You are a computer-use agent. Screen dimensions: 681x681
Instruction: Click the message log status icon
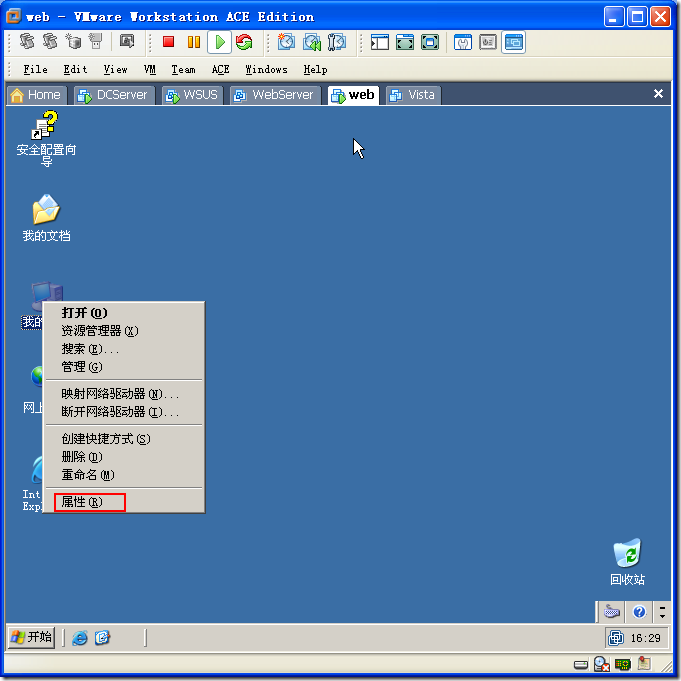coord(644,664)
